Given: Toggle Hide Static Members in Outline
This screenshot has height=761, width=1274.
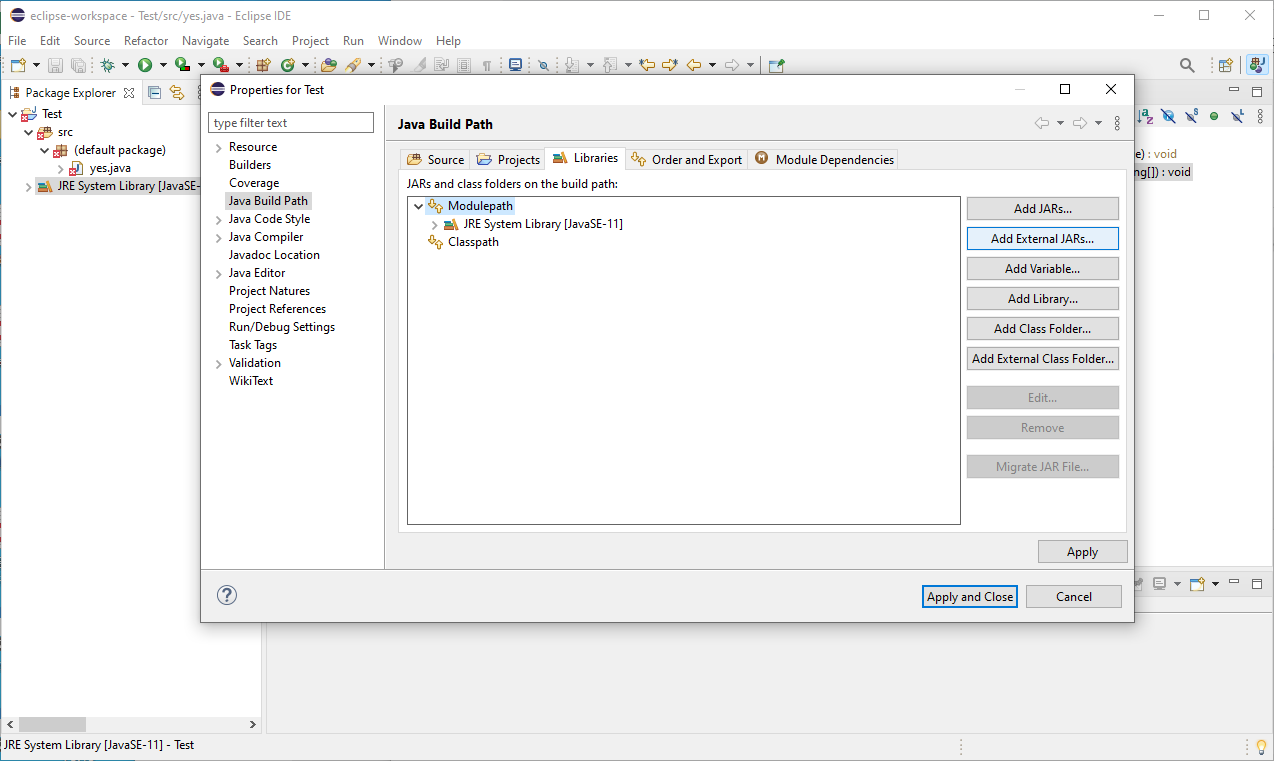Looking at the screenshot, I should 1191,116.
